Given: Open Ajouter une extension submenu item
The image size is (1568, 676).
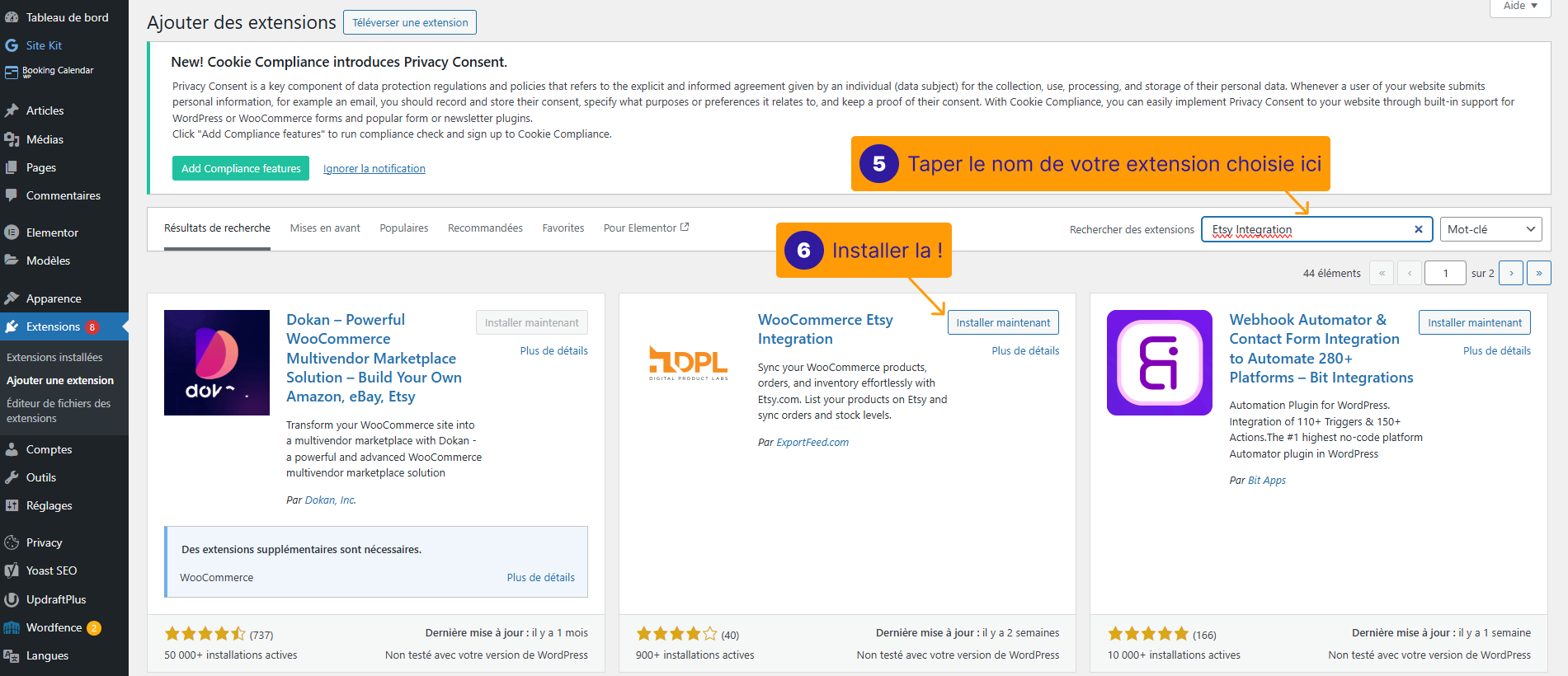Looking at the screenshot, I should coord(60,380).
